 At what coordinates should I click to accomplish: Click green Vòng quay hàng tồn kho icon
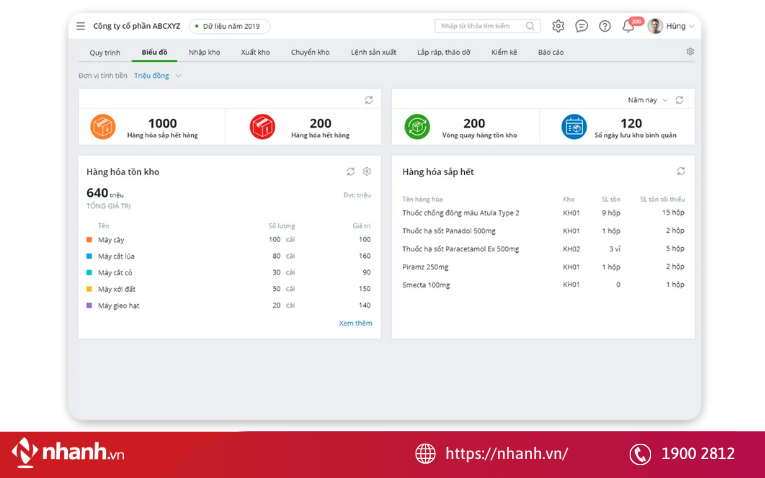pos(417,127)
